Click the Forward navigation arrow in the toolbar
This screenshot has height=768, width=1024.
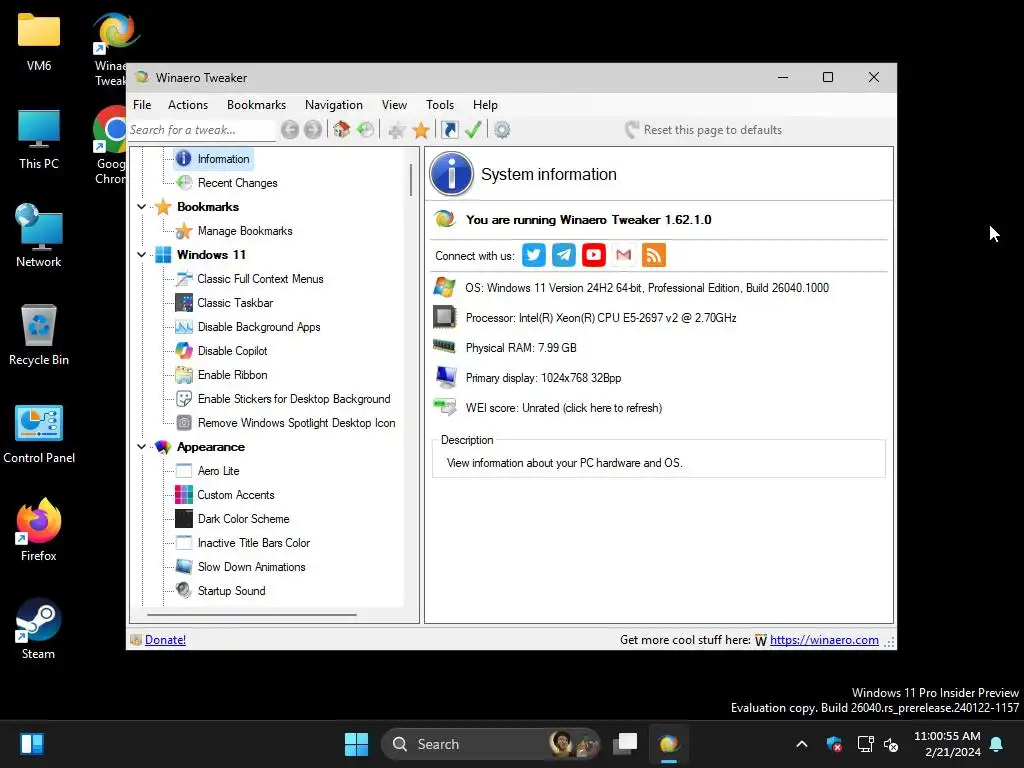click(x=313, y=130)
